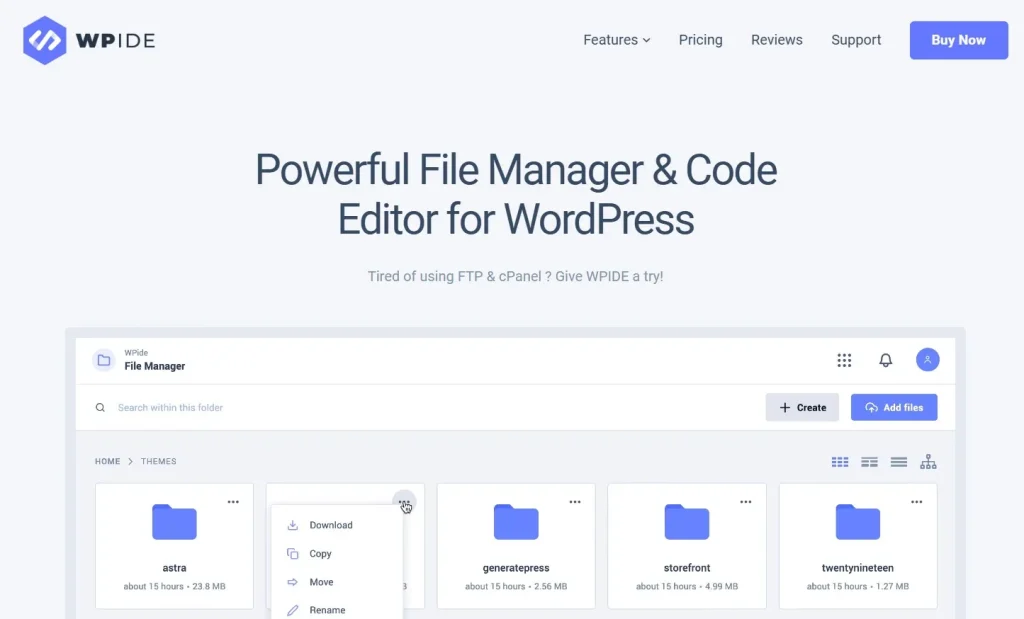Click 'about 15 hours • 1.27 MB' text
This screenshot has width=1024, height=619.
click(x=858, y=586)
